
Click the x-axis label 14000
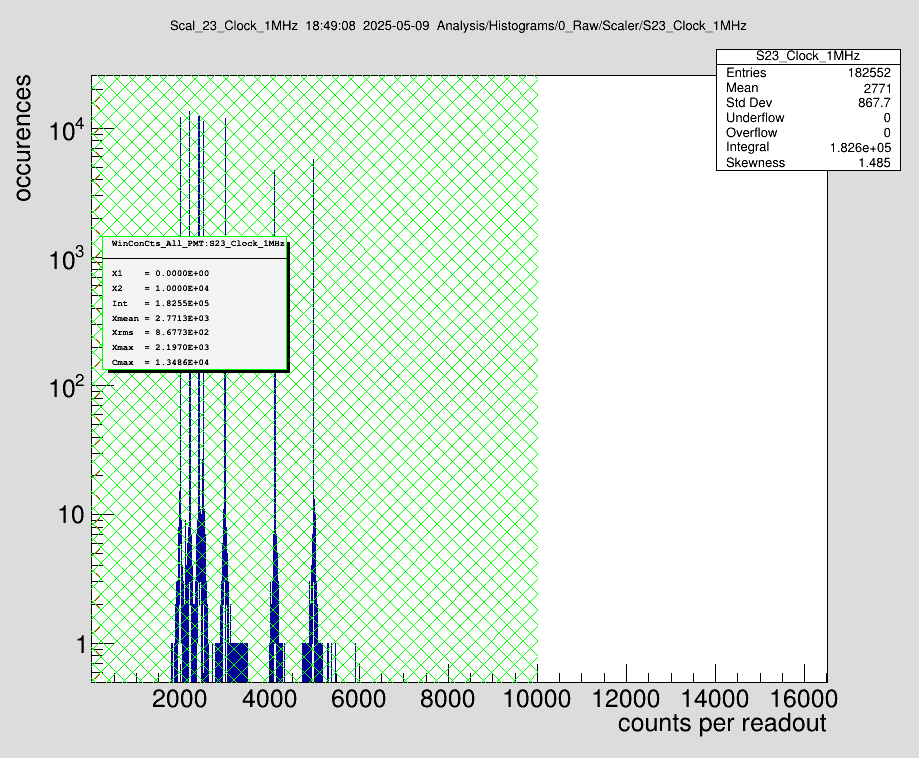[715, 699]
